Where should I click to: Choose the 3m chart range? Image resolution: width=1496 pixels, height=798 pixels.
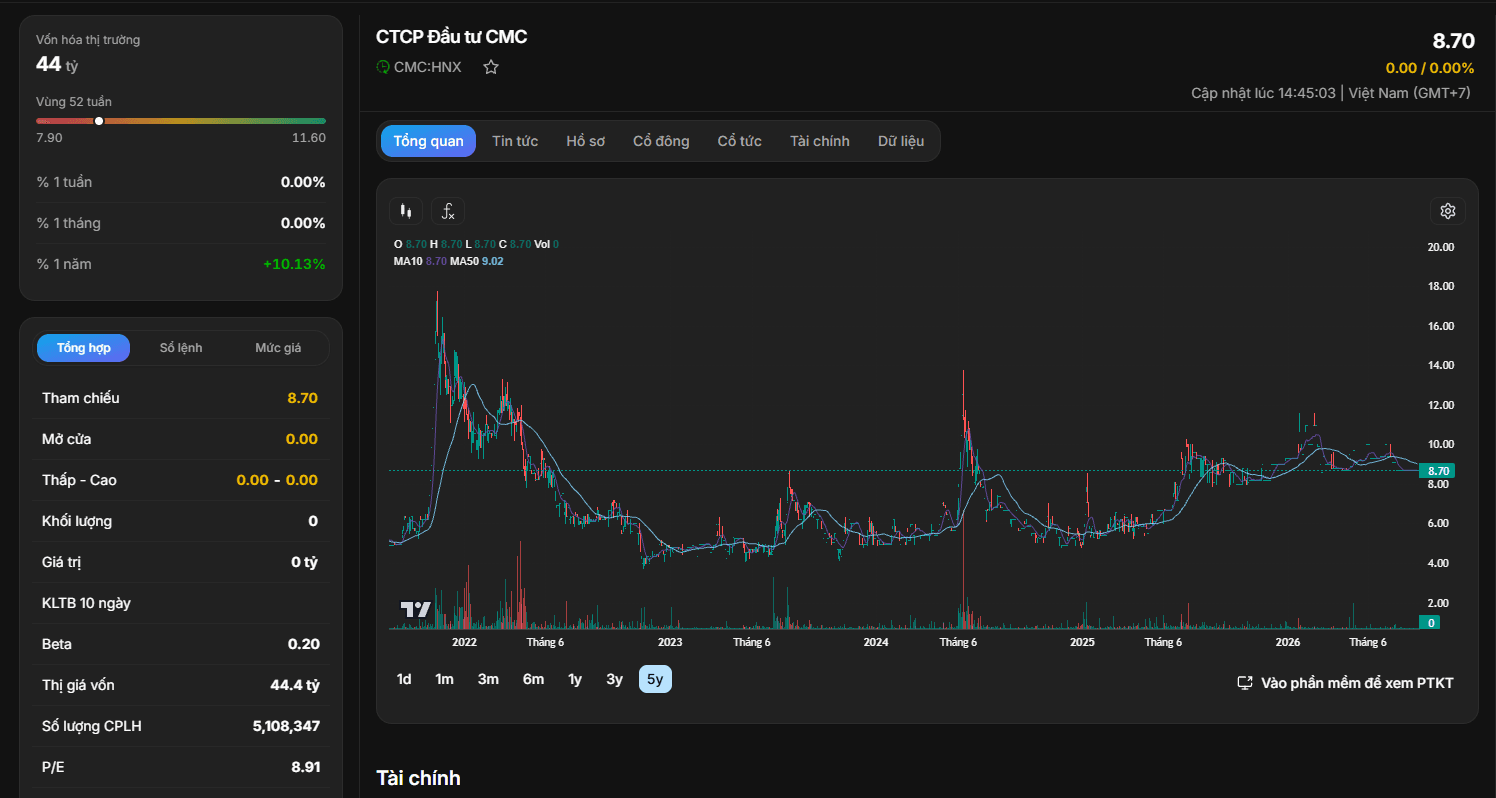pyautogui.click(x=488, y=679)
